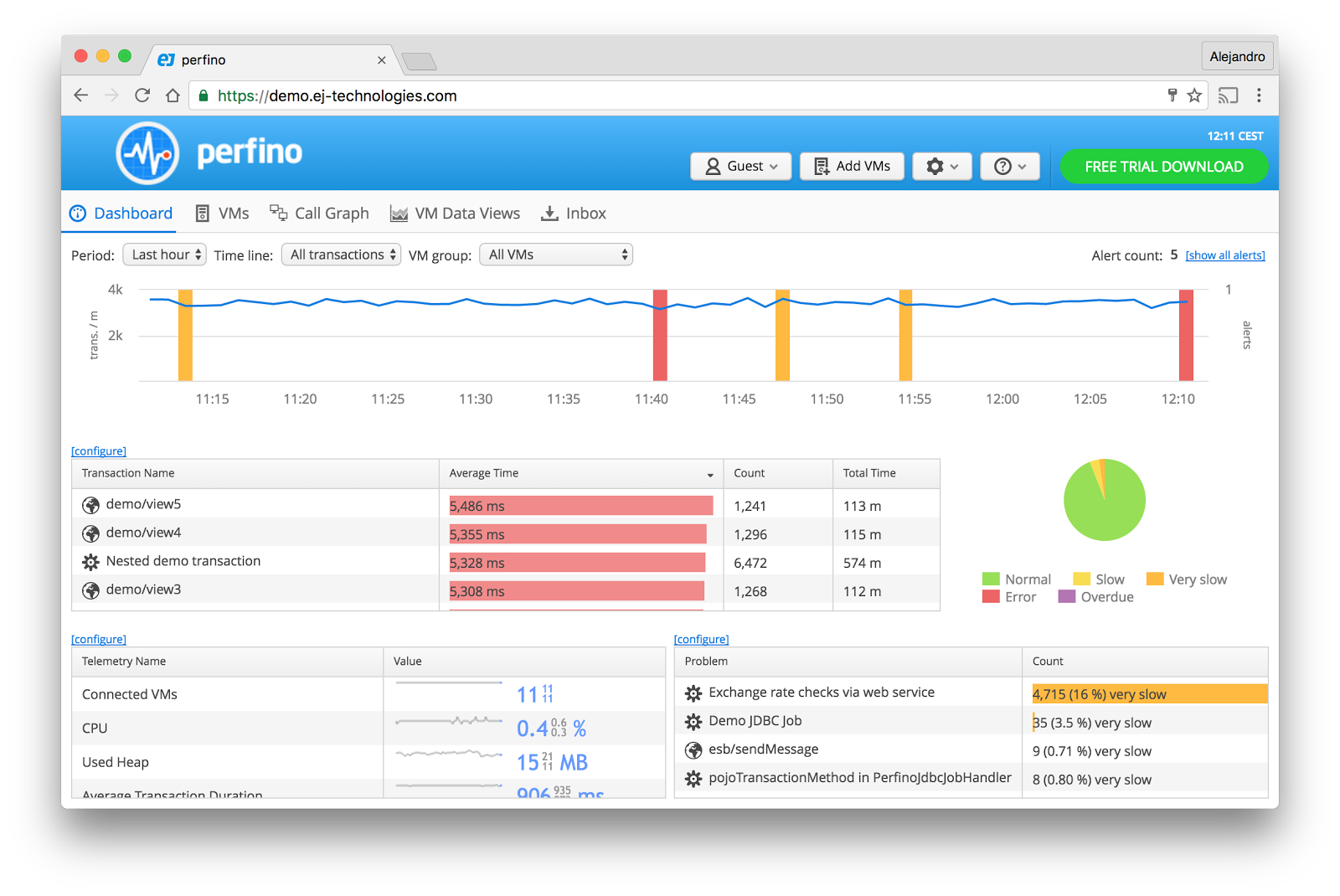Open the Chrome three-dot menu
The width and height of the screenshot is (1340, 896).
coord(1259,95)
